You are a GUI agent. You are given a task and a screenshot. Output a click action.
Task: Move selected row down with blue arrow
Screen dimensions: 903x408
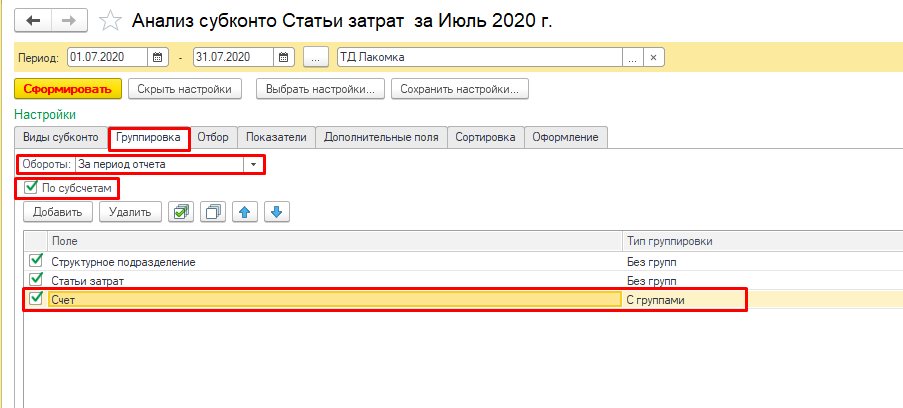click(x=277, y=212)
